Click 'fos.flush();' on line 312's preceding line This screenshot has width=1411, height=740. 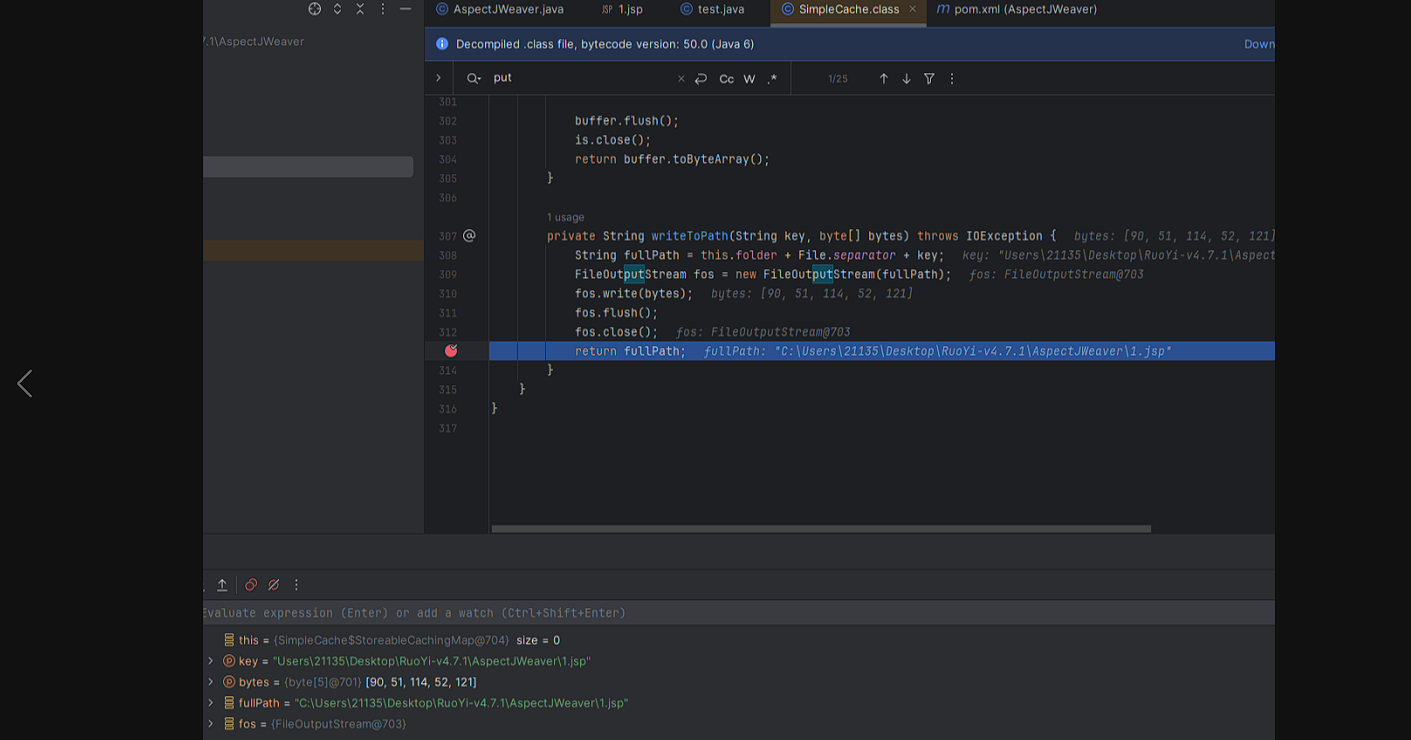pyautogui.click(x=616, y=313)
